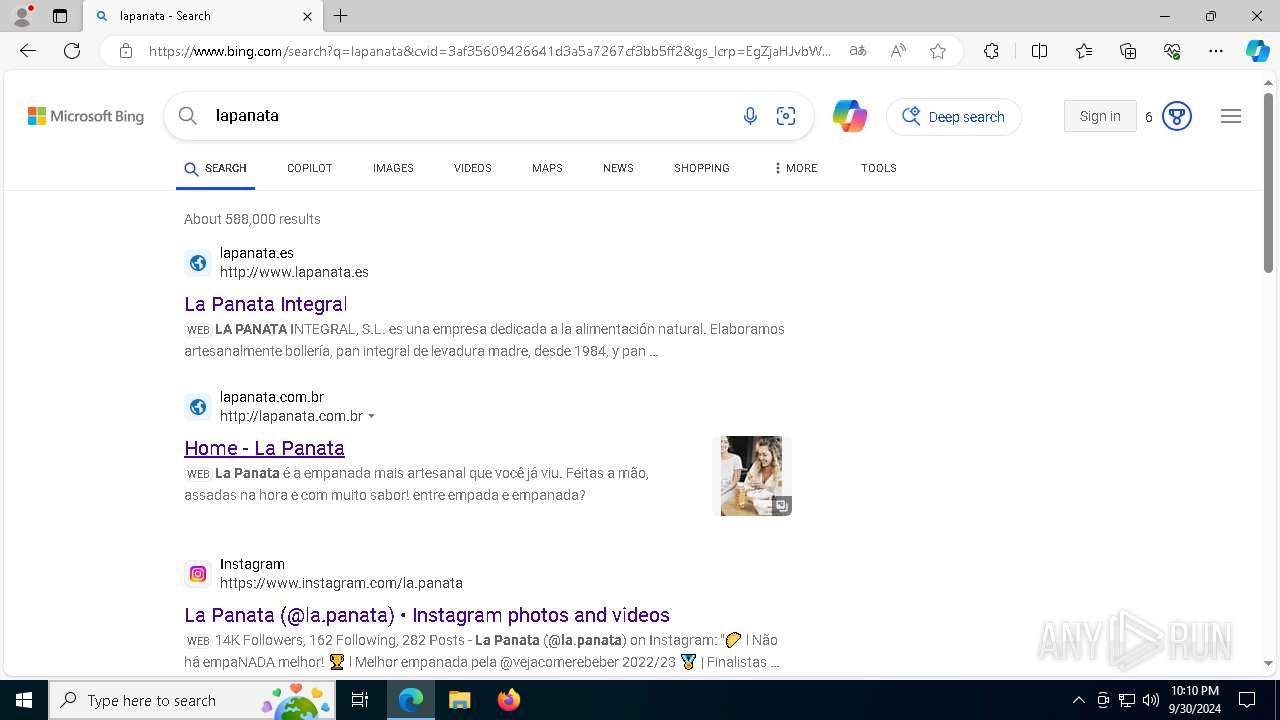Click the instagram.com/la.panata URL
Viewport: 1280px width, 720px height.
[341, 583]
